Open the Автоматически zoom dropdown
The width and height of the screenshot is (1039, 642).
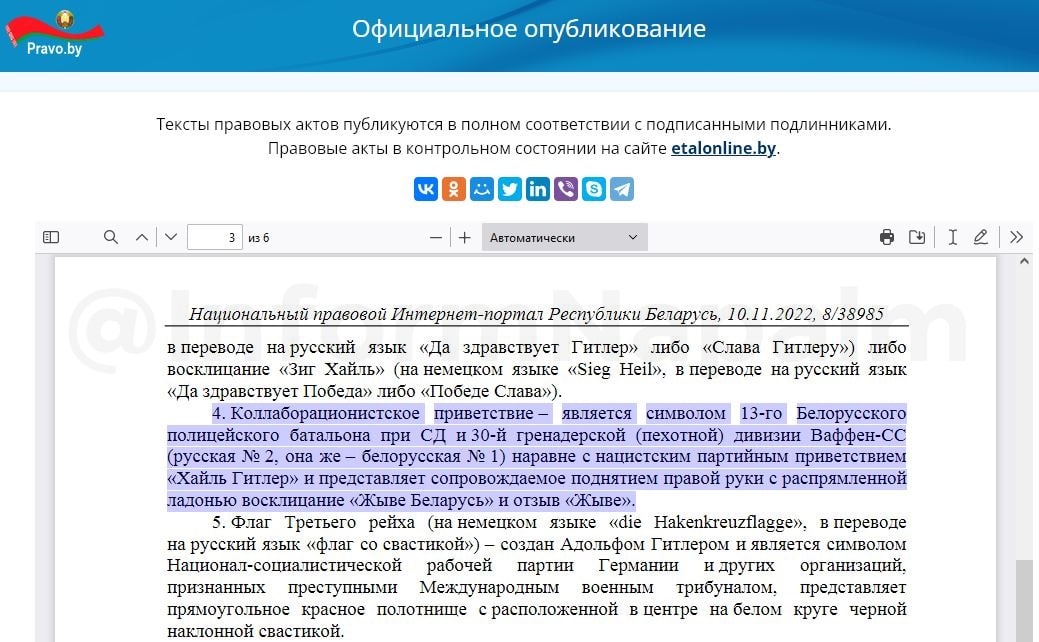[564, 237]
